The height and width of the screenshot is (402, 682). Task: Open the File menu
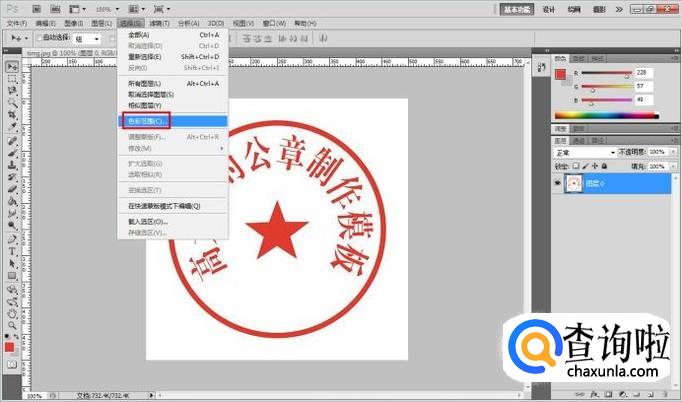click(17, 23)
